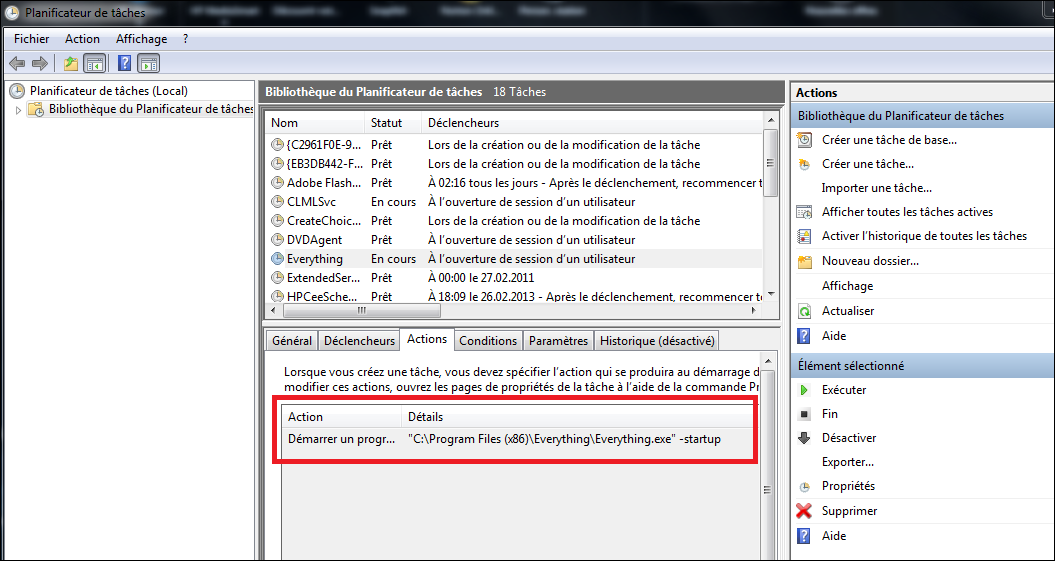Click the Désactiver down-arrow icon
Image resolution: width=1055 pixels, height=561 pixels.
point(804,438)
